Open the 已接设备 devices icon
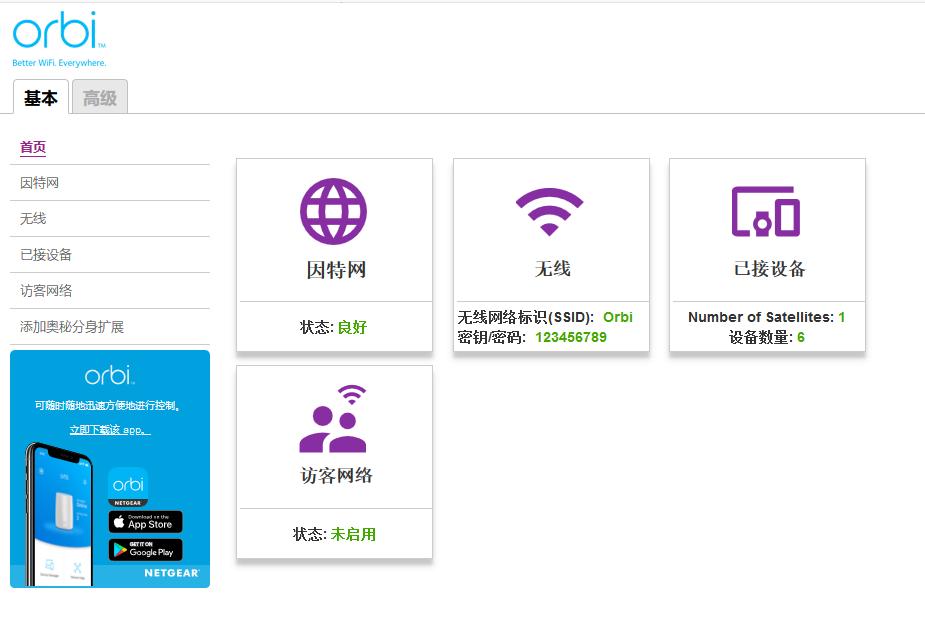This screenshot has width=925, height=618. [766, 212]
